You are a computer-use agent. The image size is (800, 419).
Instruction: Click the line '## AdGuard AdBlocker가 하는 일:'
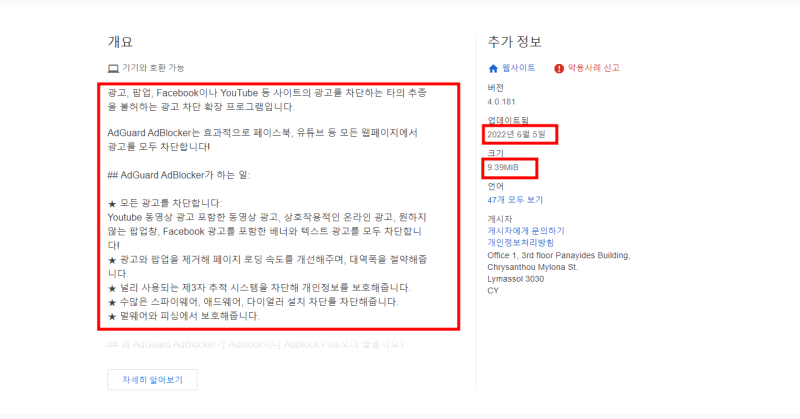click(x=179, y=175)
